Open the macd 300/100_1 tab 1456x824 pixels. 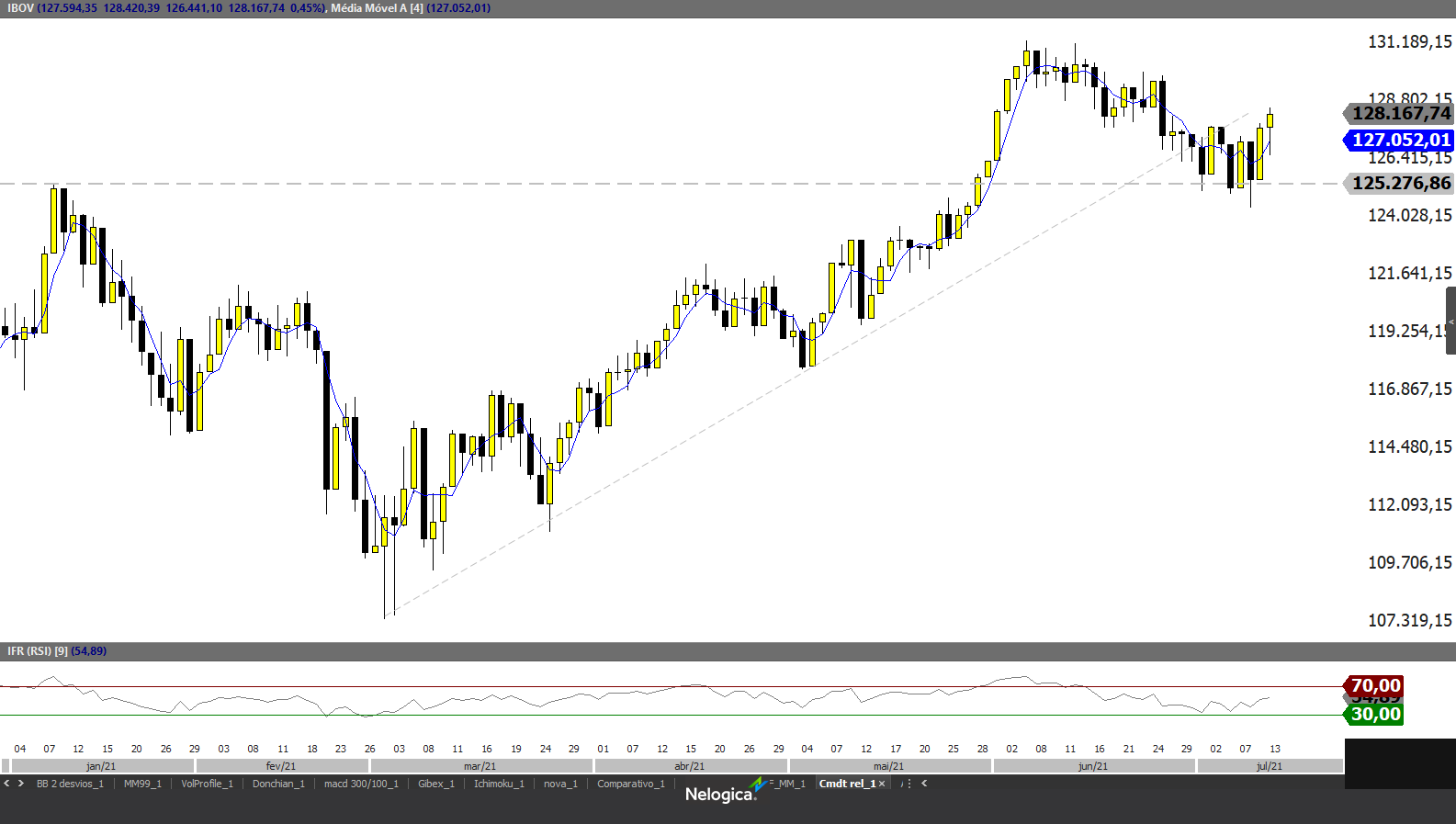coord(361,784)
